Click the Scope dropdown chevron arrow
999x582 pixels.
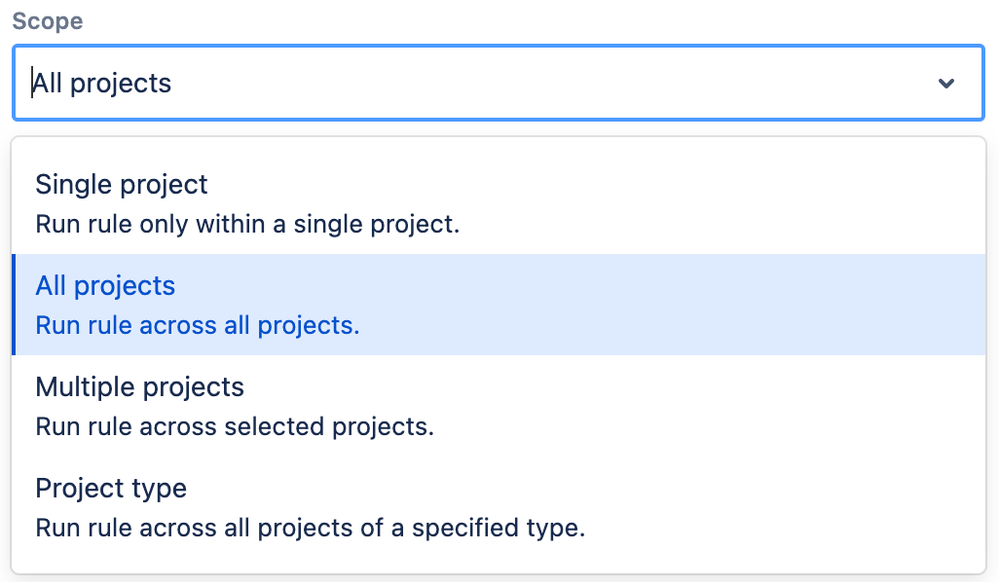(946, 83)
